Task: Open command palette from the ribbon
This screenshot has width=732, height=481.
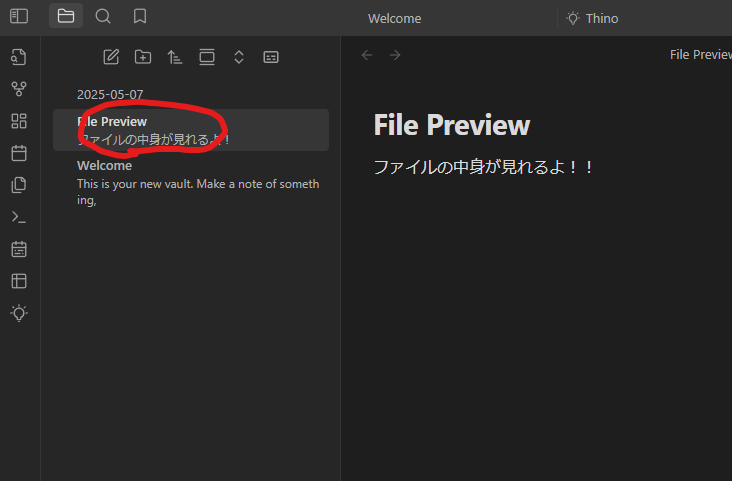Action: [19, 217]
